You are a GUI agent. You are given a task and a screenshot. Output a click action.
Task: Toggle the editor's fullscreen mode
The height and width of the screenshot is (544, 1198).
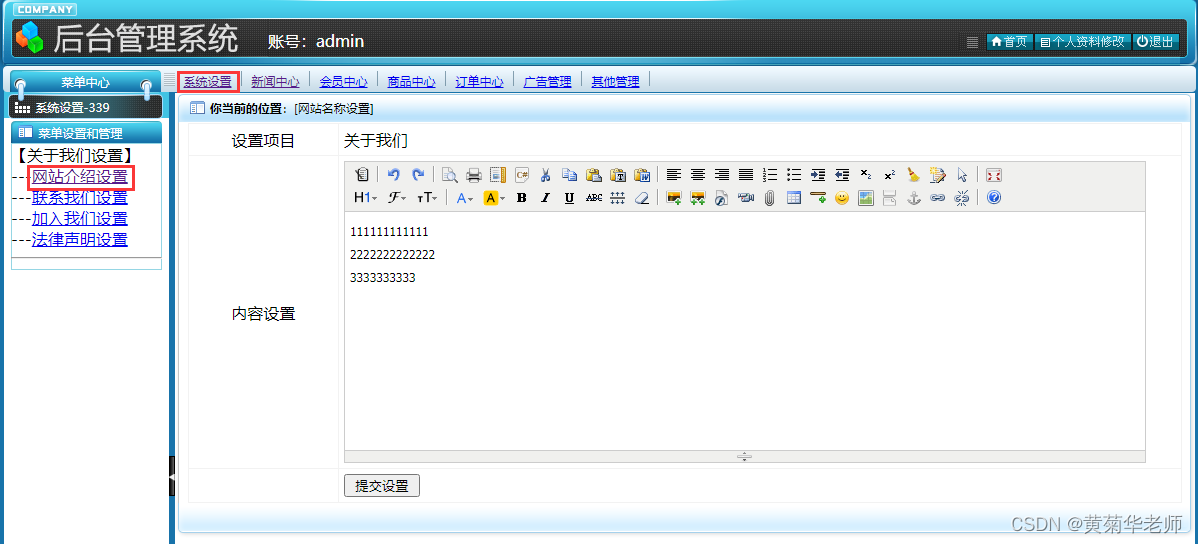[993, 175]
